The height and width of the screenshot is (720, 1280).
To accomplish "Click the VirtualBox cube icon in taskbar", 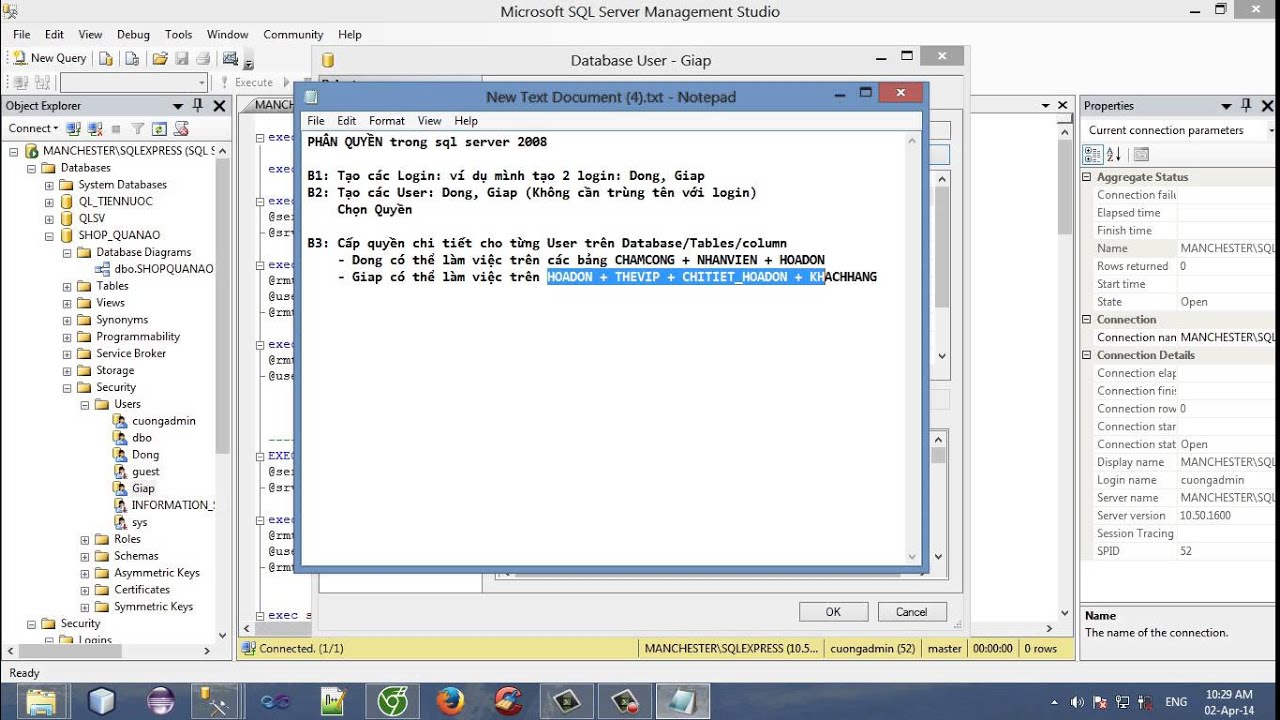I will coord(100,701).
